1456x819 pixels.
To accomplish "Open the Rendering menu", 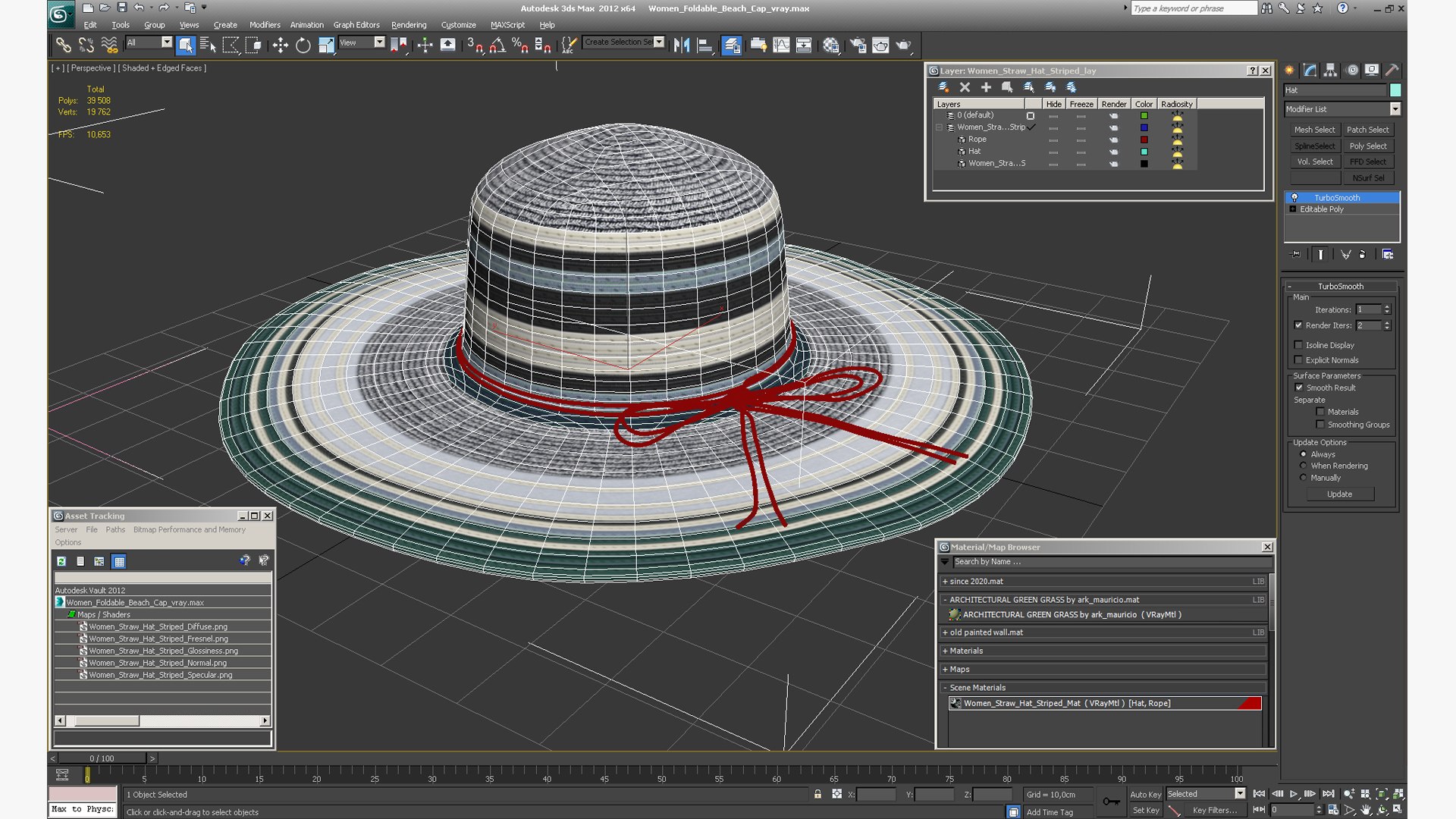I will pos(409,25).
